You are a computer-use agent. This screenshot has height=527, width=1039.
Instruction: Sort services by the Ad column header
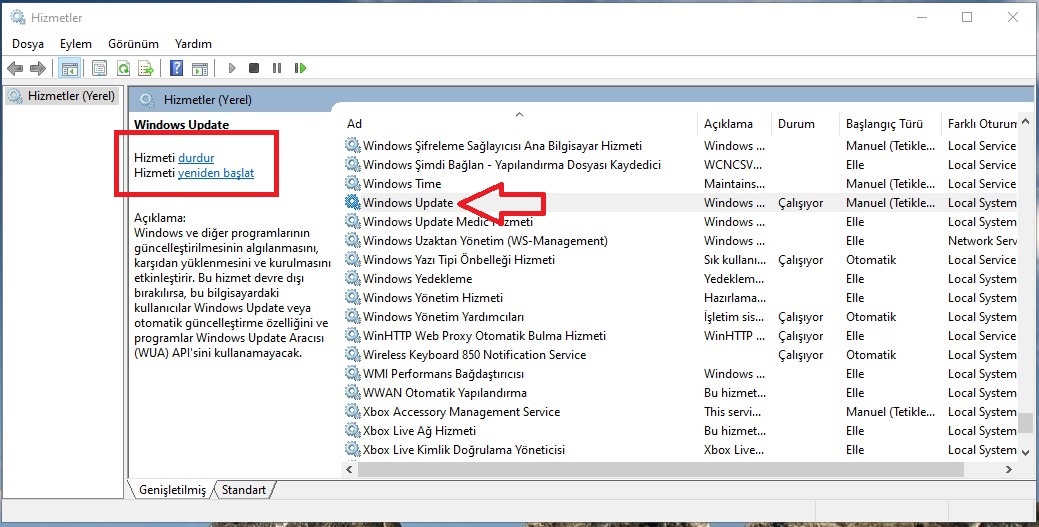click(520, 124)
